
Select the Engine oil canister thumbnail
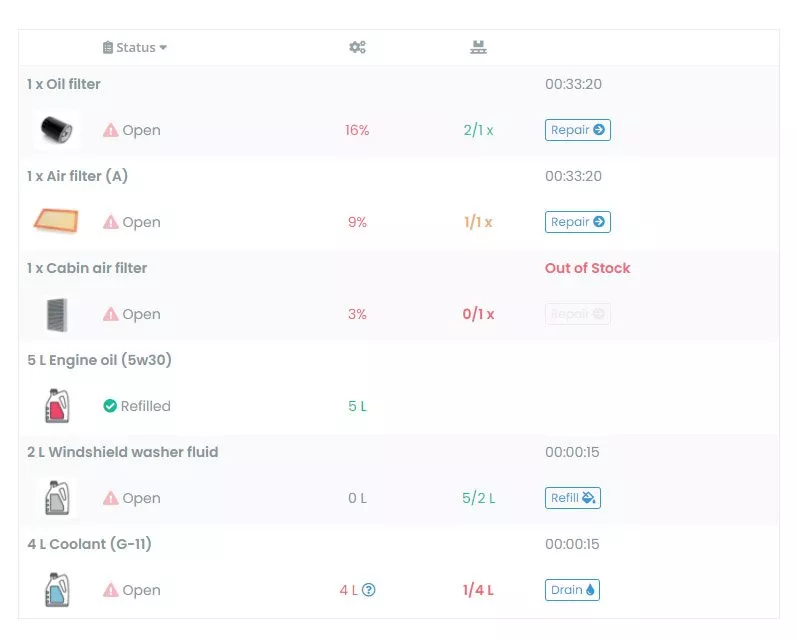57,406
